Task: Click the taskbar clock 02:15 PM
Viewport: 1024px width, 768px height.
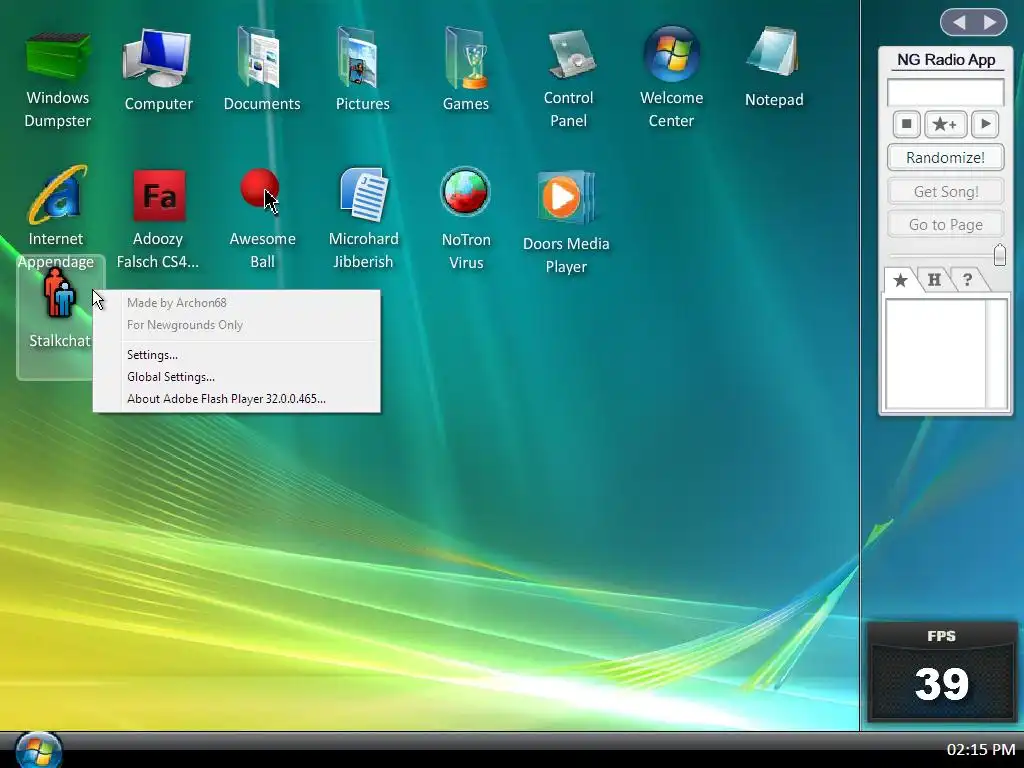Action: click(980, 749)
